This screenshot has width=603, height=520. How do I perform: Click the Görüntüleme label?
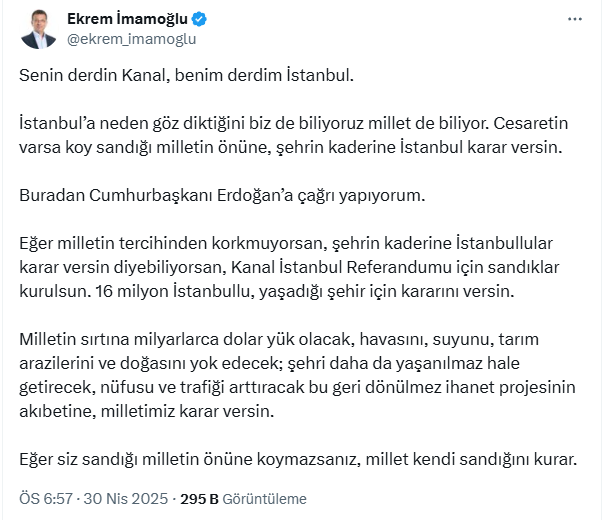264,499
